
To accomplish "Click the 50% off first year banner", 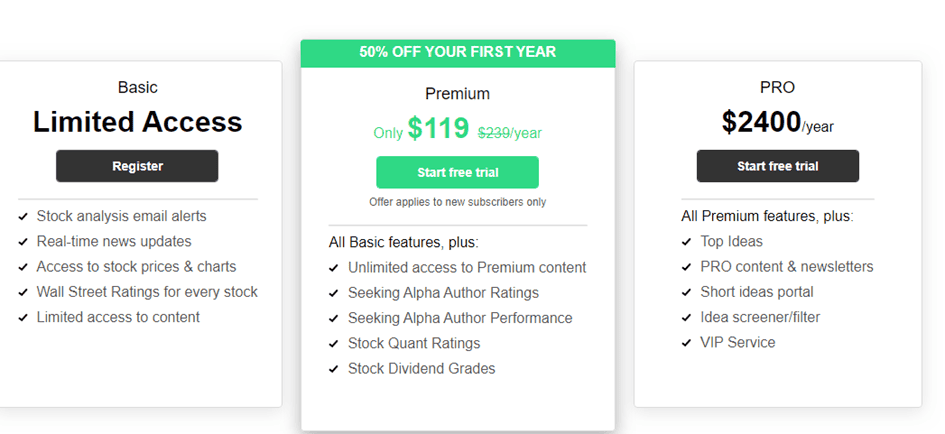I will point(457,52).
